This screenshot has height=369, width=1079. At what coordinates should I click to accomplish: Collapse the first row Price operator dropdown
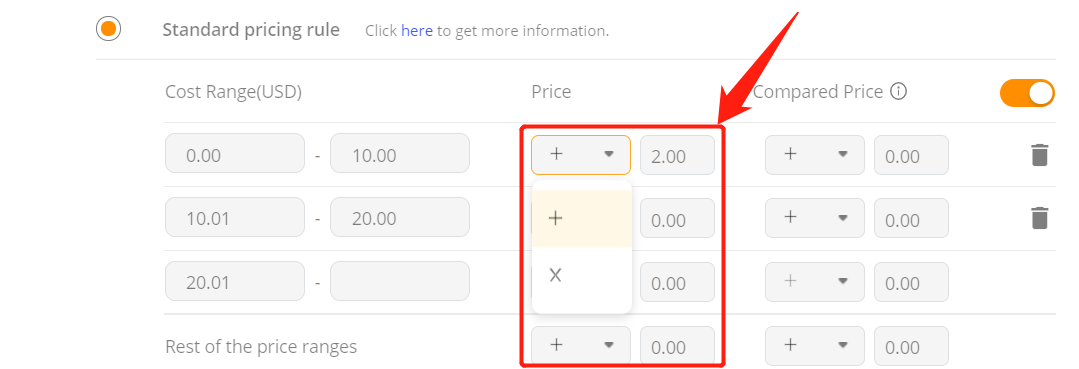tap(581, 155)
